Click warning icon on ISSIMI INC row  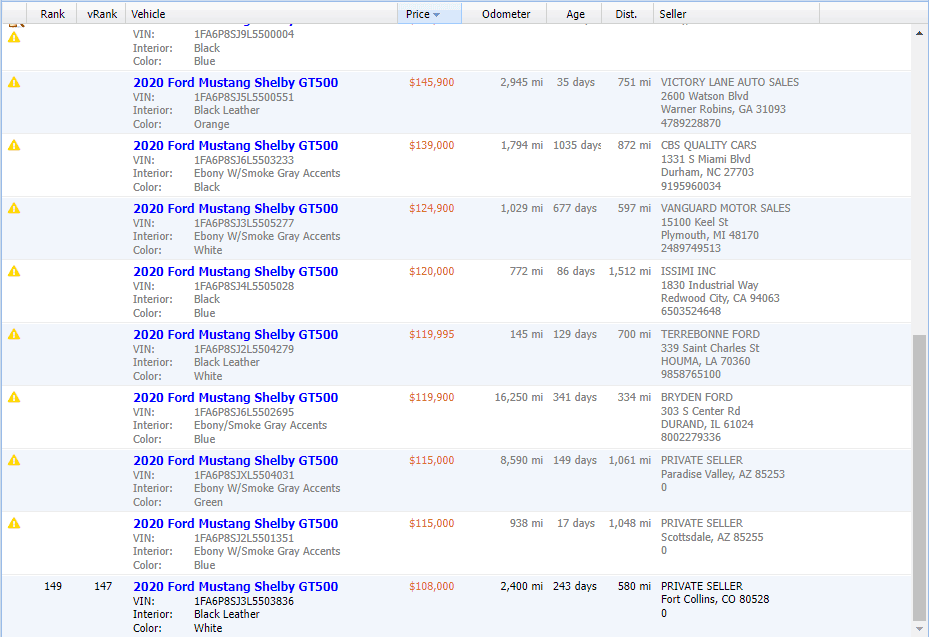(14, 271)
